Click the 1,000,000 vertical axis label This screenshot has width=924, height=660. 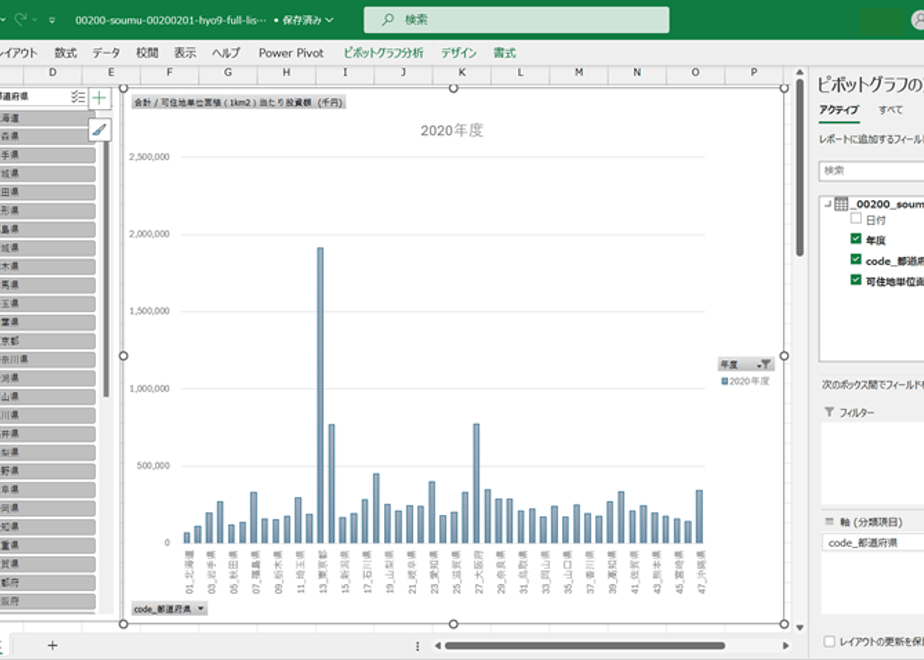[x=149, y=388]
